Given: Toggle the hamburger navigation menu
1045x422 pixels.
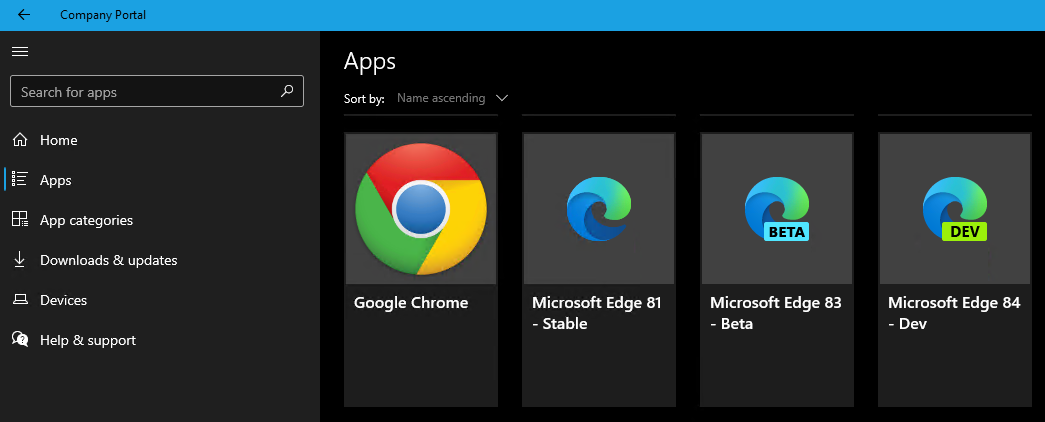Looking at the screenshot, I should pos(20,51).
